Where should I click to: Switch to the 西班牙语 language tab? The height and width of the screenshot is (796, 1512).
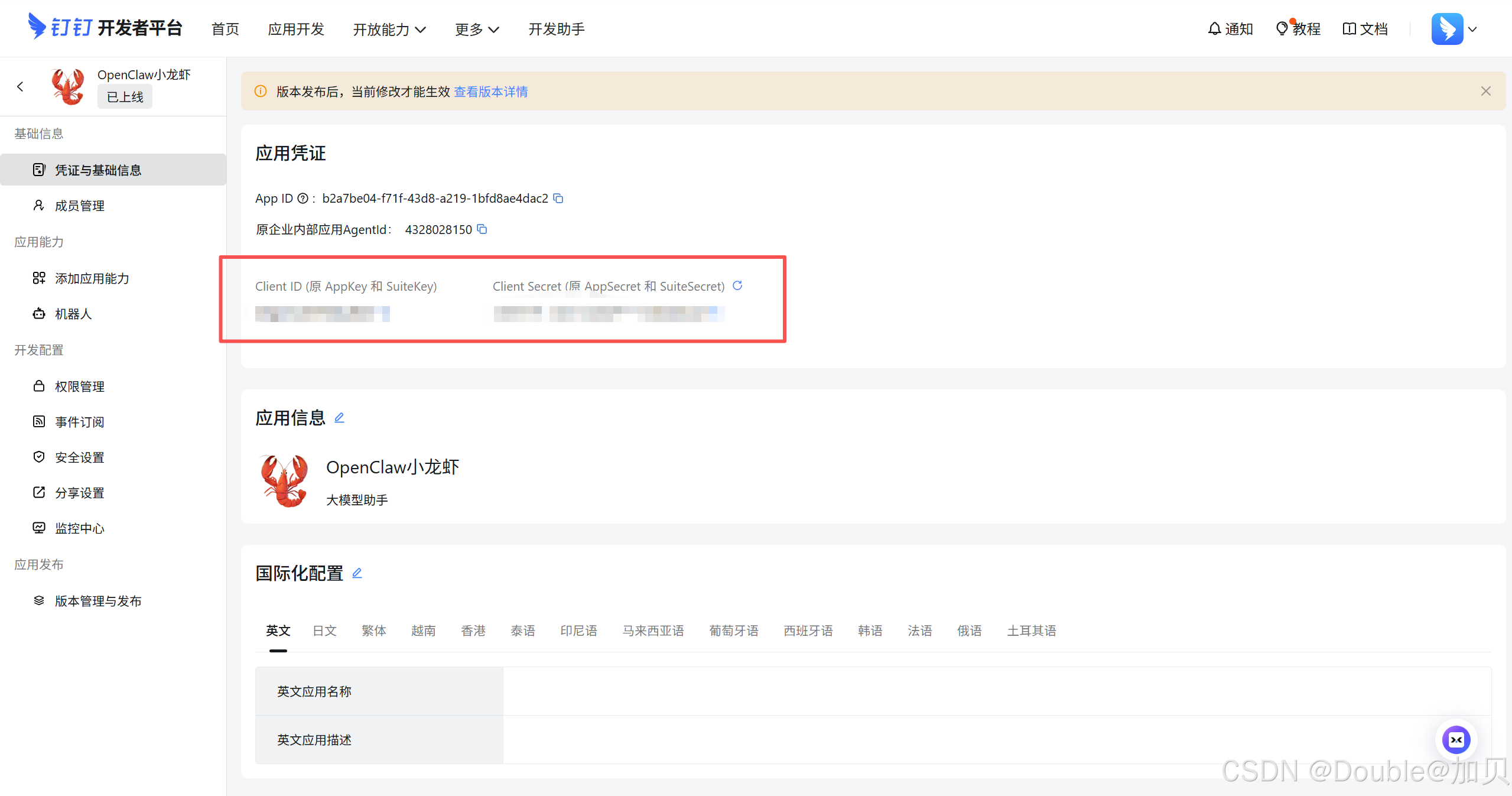808,631
